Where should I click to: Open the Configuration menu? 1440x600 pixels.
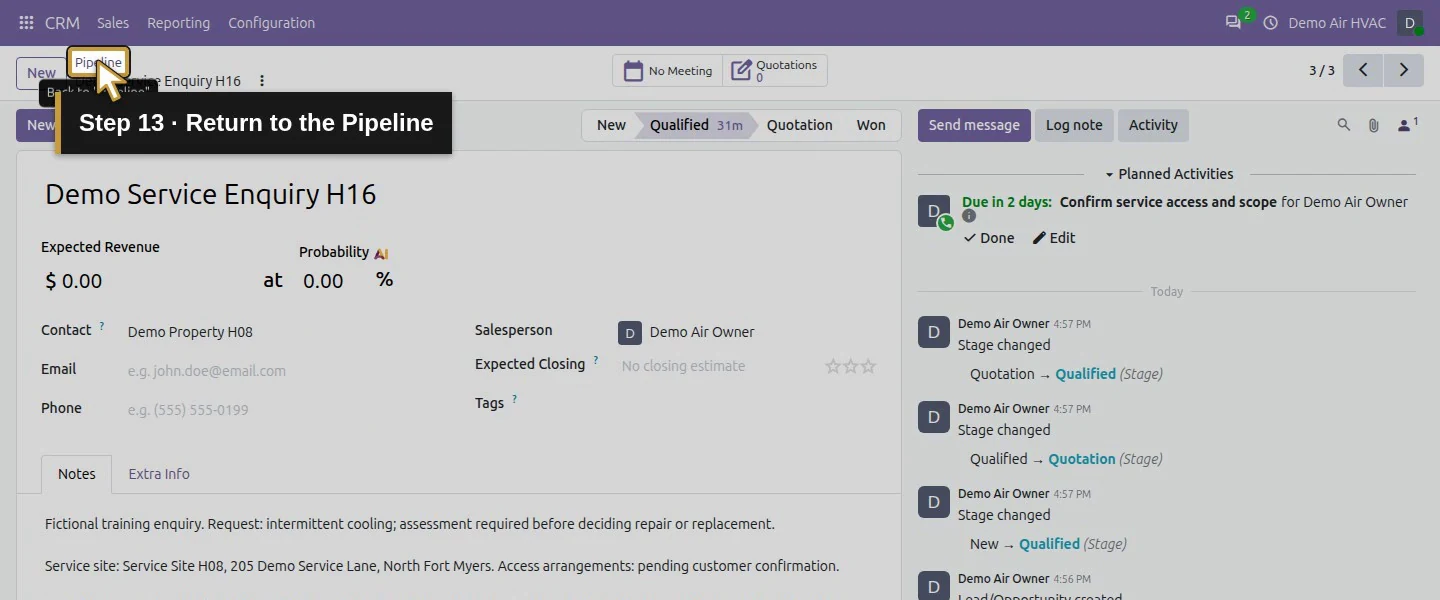point(271,23)
